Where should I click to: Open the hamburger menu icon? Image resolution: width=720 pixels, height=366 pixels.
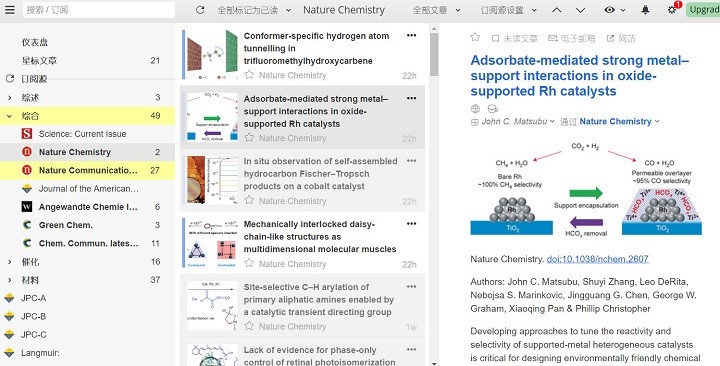tap(10, 10)
